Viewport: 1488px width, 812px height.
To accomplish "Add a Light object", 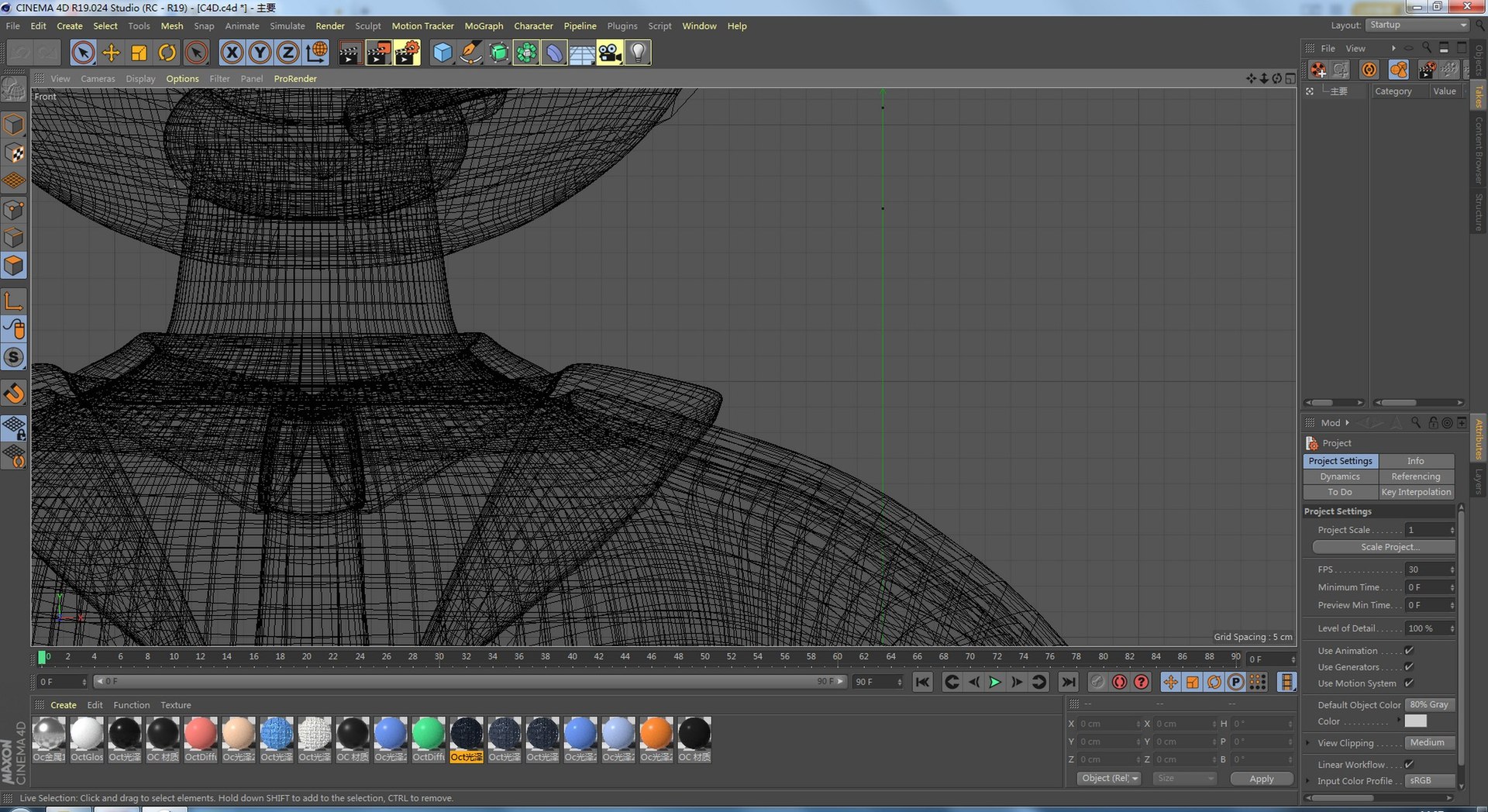I will pos(638,53).
